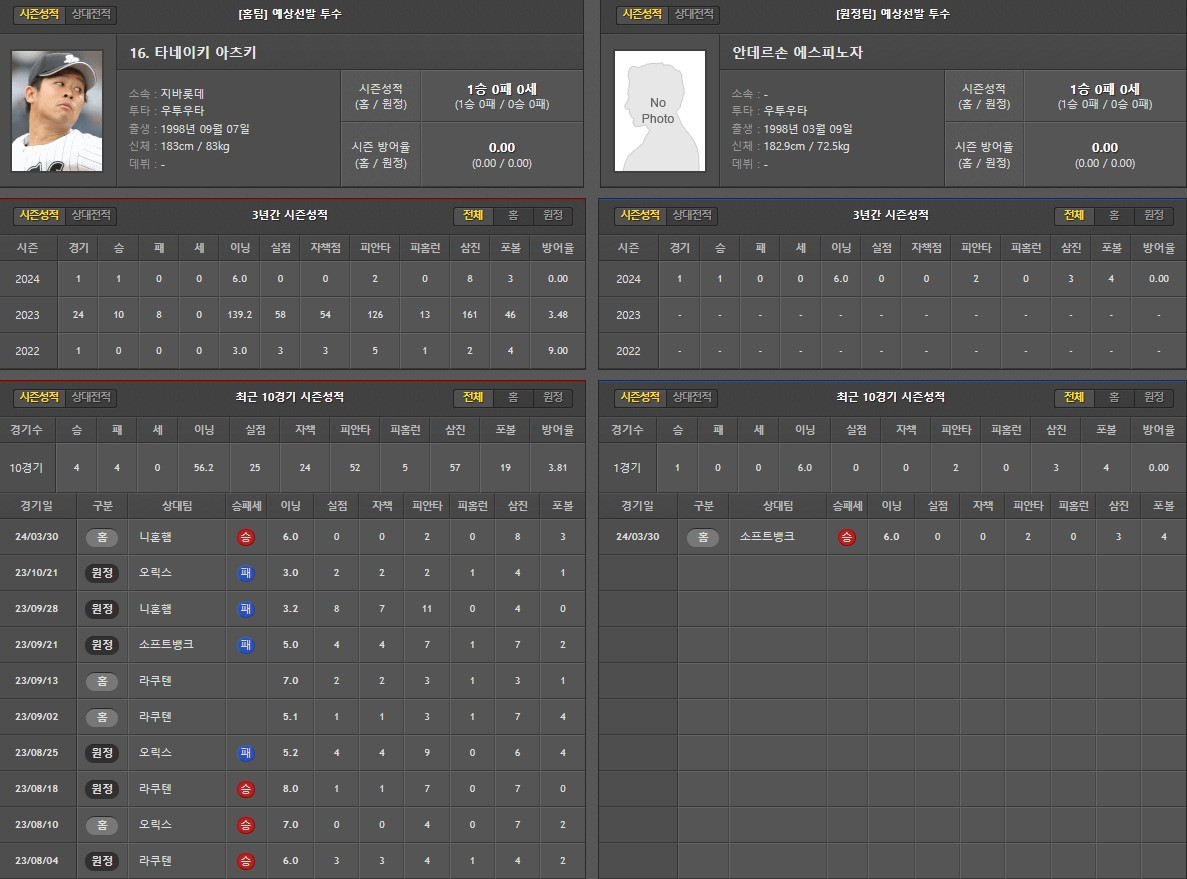Click pitcher name 안데르손 에스피노자

tap(798, 53)
